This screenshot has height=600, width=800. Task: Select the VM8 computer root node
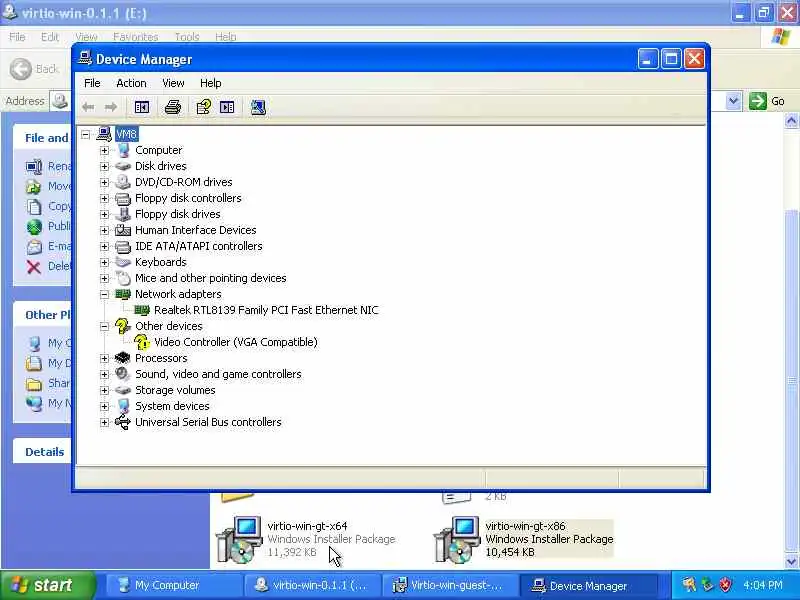click(x=126, y=134)
